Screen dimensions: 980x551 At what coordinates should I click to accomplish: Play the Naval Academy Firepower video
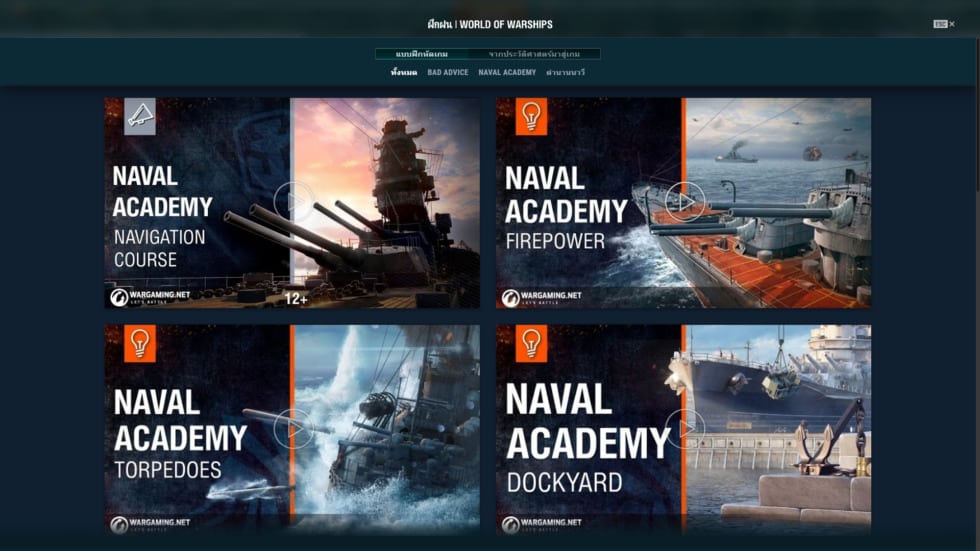click(685, 201)
